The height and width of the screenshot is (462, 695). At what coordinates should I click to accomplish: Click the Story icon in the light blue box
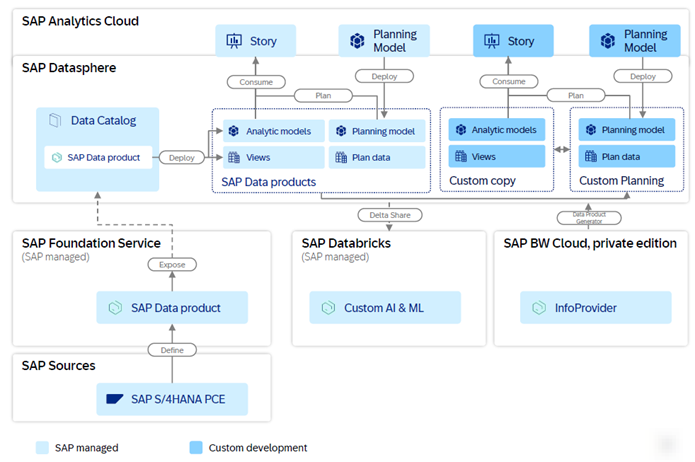tap(236, 41)
